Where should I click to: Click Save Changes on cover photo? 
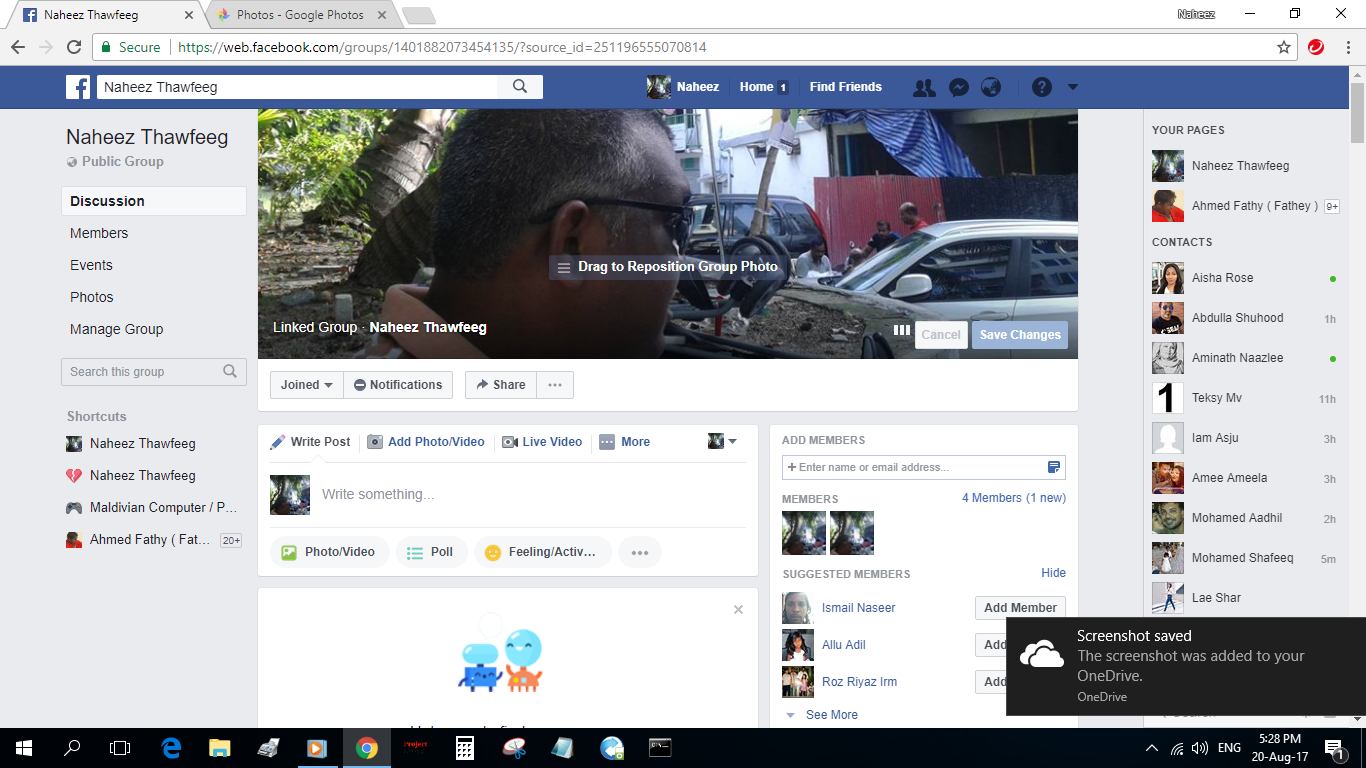1020,335
